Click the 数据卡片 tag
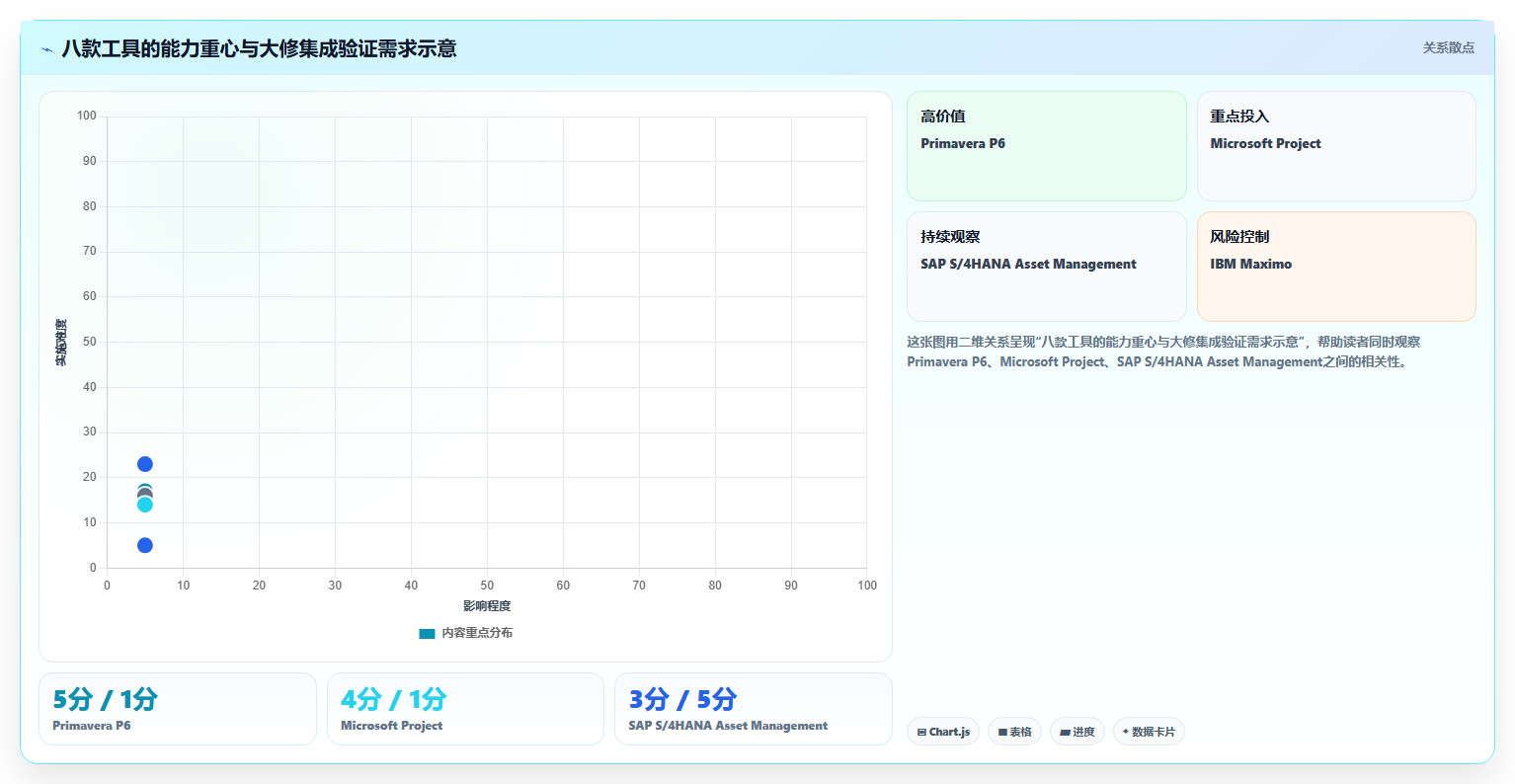The image size is (1515, 784). point(1149,732)
